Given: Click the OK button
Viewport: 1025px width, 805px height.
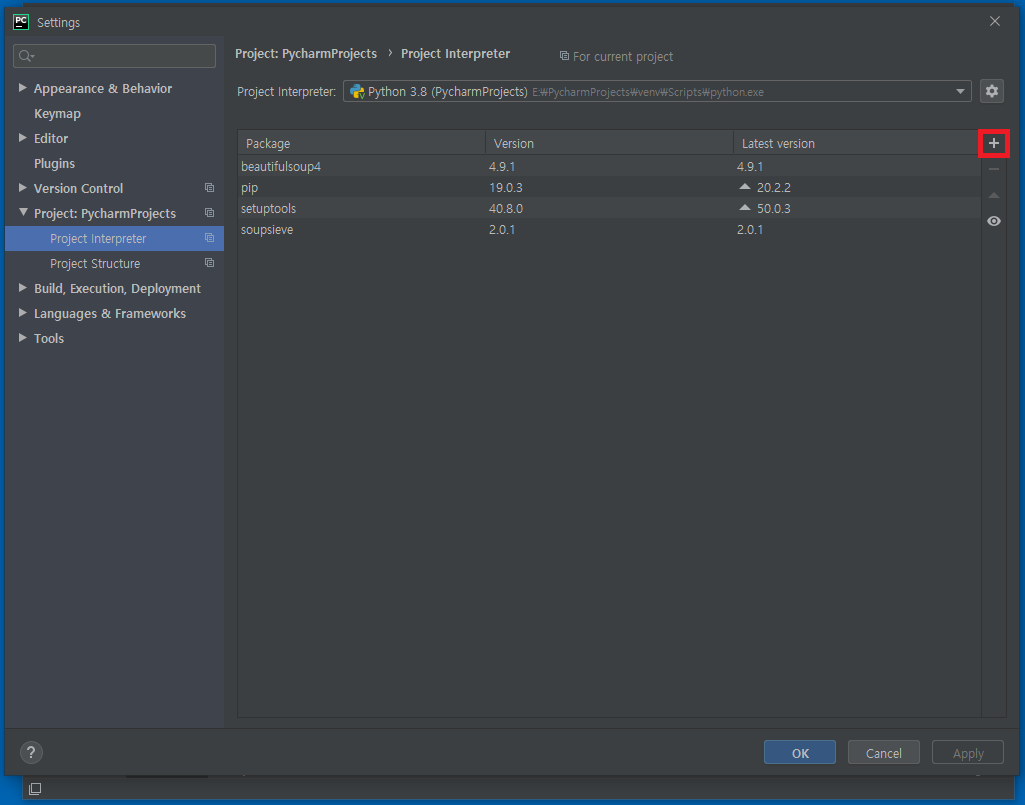Looking at the screenshot, I should point(799,753).
